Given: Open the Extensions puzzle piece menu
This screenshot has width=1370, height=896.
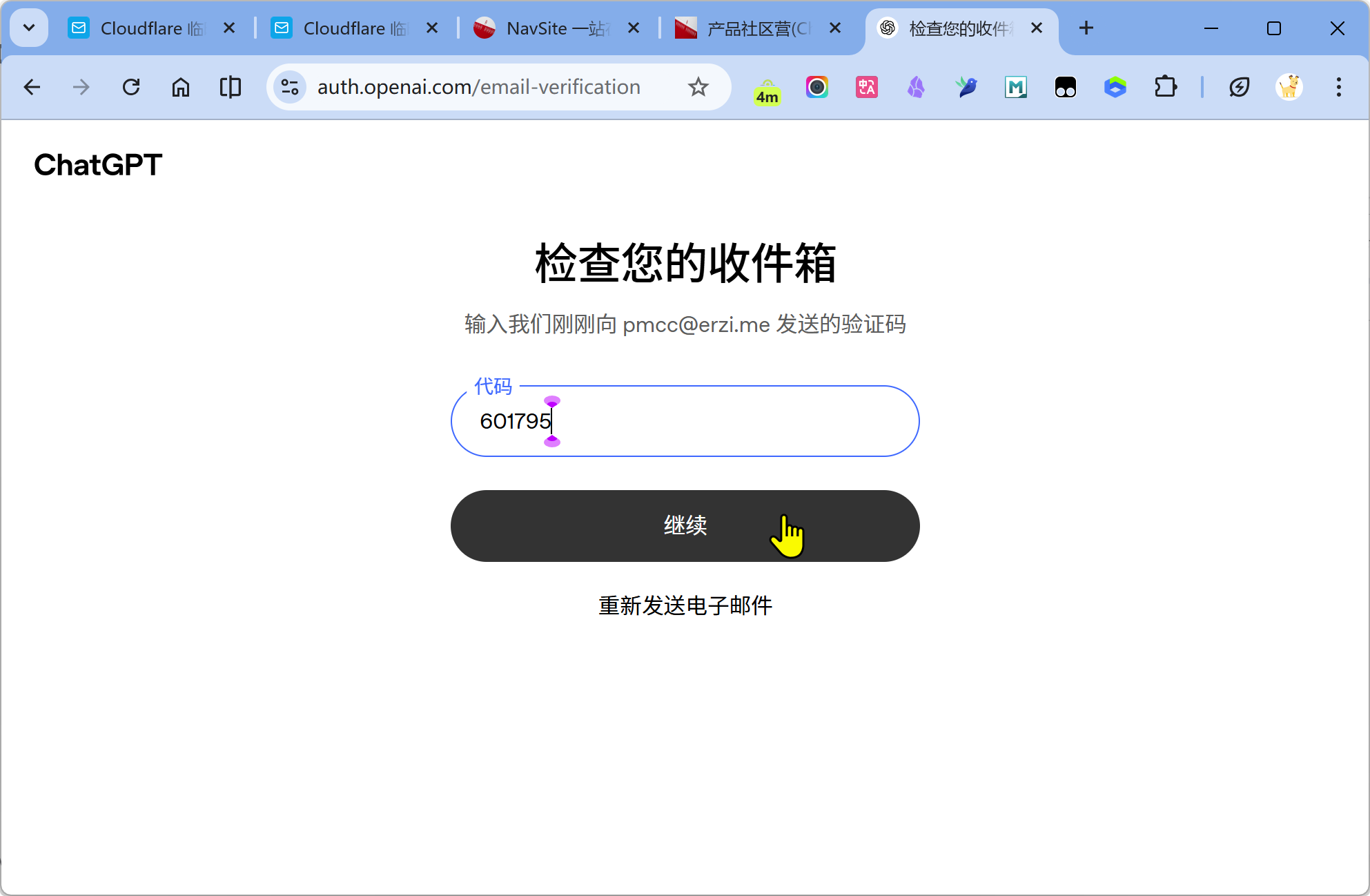Looking at the screenshot, I should point(1165,87).
